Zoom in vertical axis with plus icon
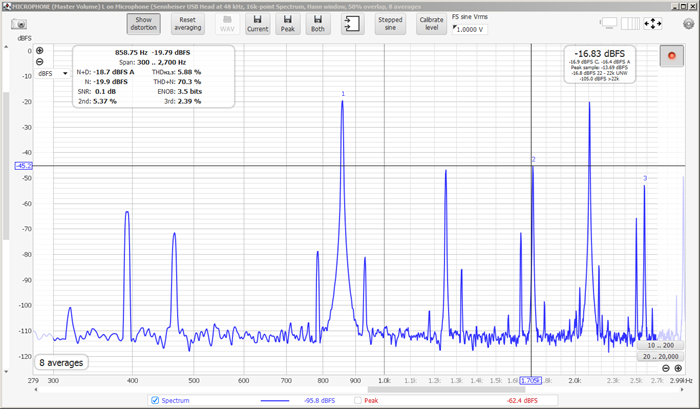 pos(40,50)
